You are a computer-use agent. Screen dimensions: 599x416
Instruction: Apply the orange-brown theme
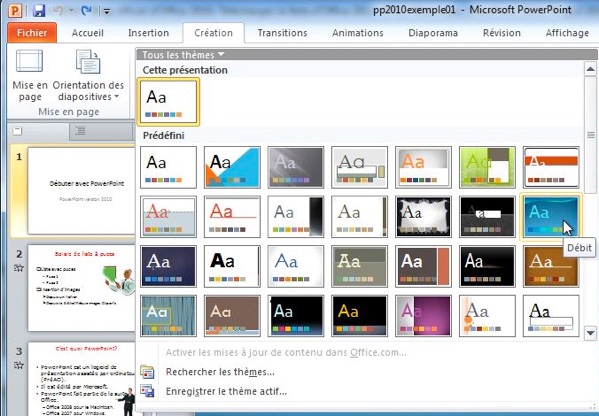(551, 266)
